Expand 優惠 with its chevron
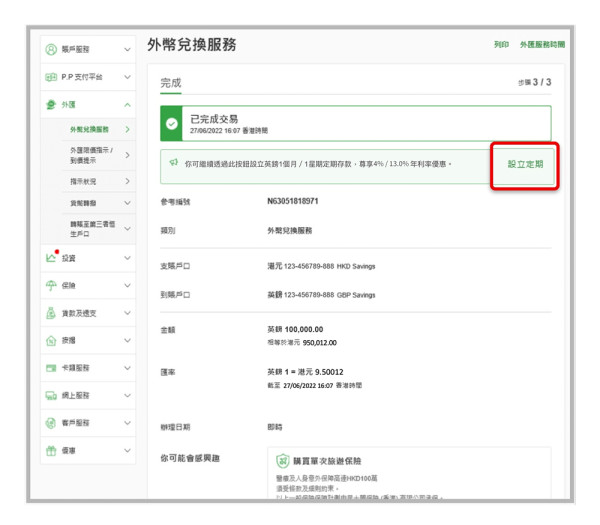This screenshot has width=600, height=525. (x=127, y=451)
